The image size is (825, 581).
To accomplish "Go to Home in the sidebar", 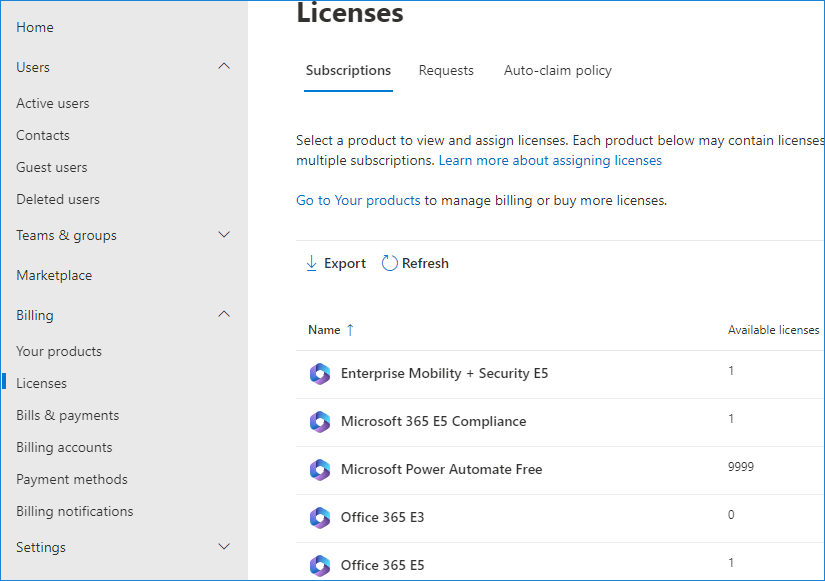I will coord(35,27).
